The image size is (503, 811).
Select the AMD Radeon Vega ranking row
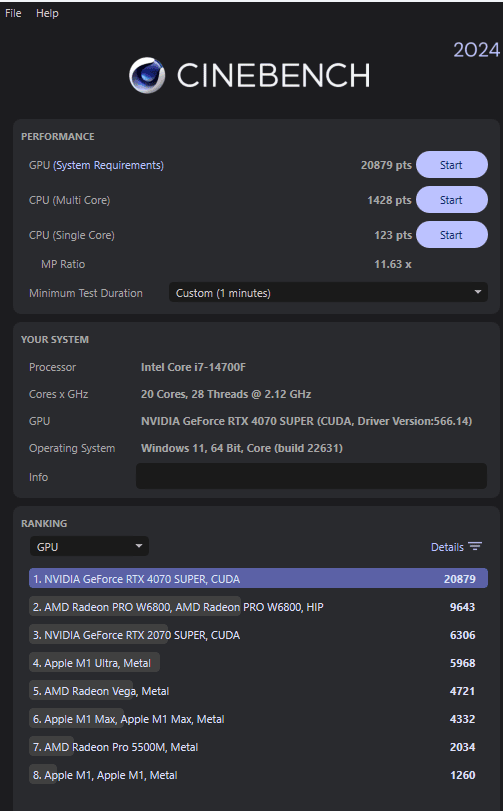(258, 690)
